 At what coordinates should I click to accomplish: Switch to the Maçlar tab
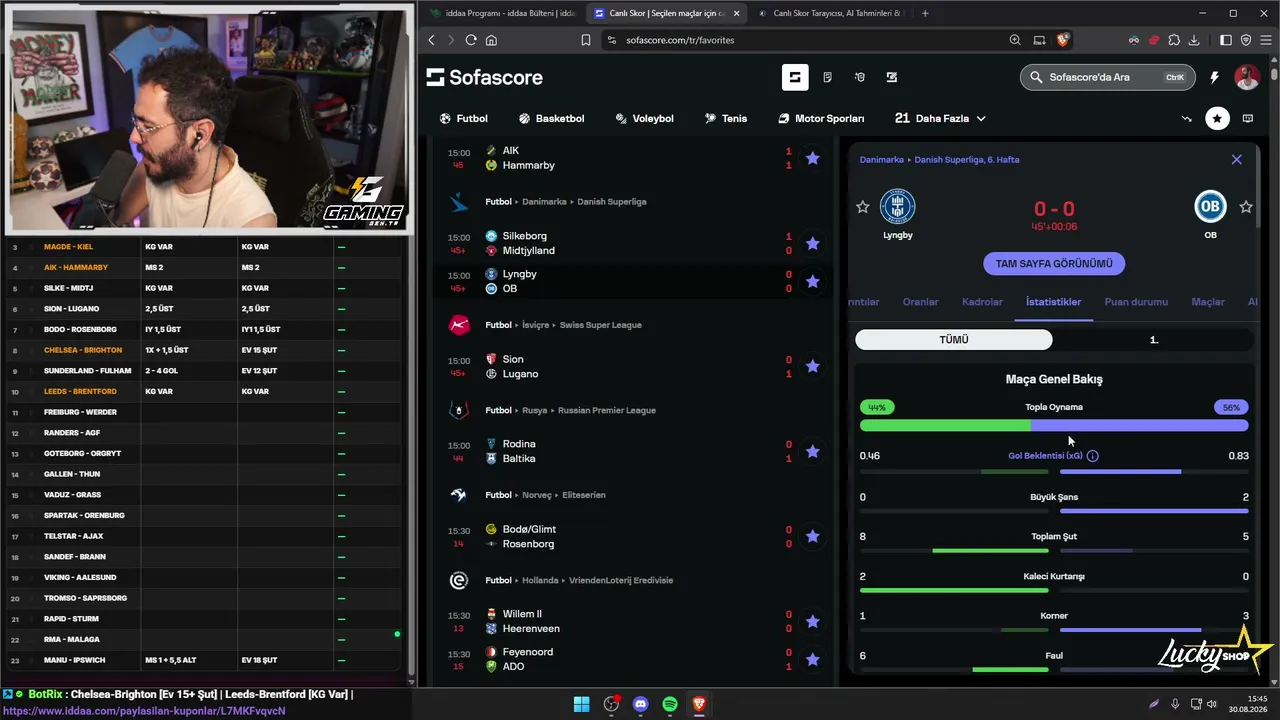[1208, 302]
